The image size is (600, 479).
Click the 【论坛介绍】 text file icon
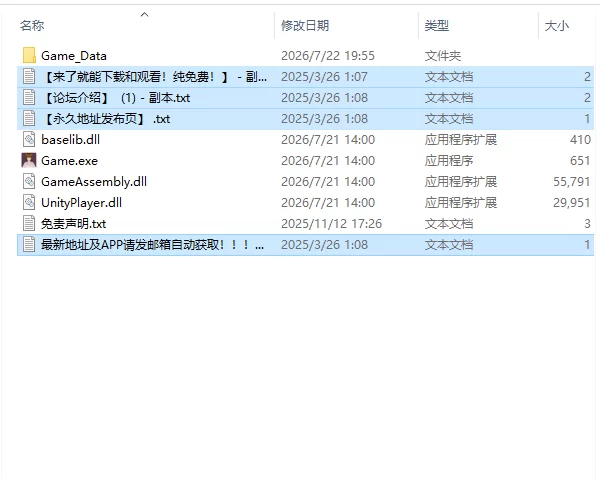pyautogui.click(x=29, y=98)
